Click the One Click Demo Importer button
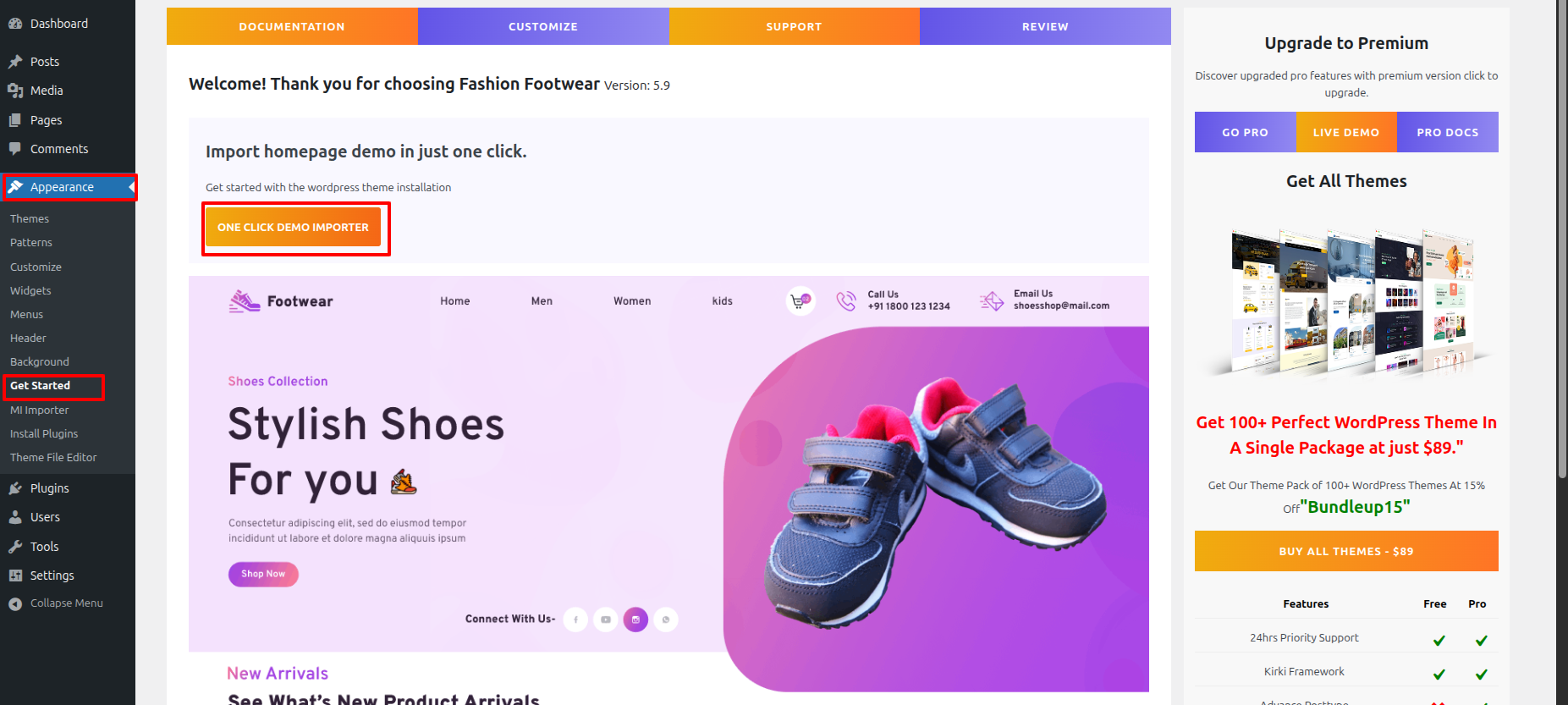Screen dimensions: 1568x705 click(293, 227)
